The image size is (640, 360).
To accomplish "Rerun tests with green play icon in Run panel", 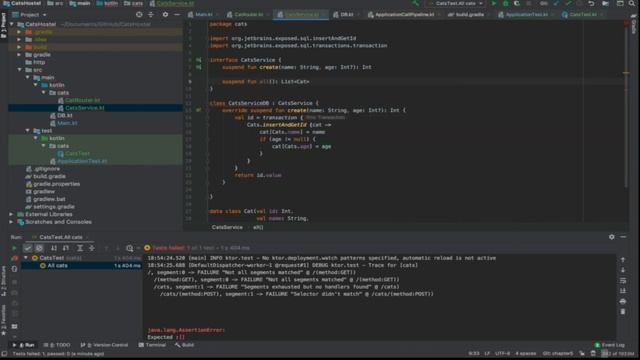I will (x=14, y=248).
